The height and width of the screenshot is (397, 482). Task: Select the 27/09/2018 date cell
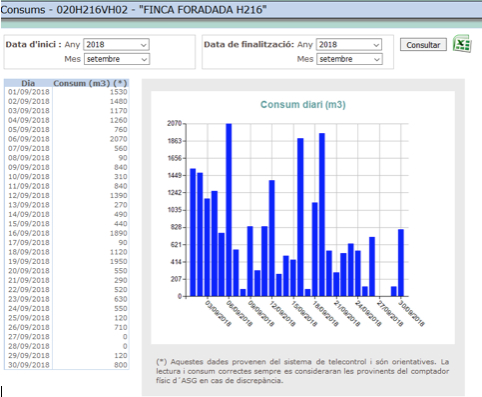coord(29,337)
